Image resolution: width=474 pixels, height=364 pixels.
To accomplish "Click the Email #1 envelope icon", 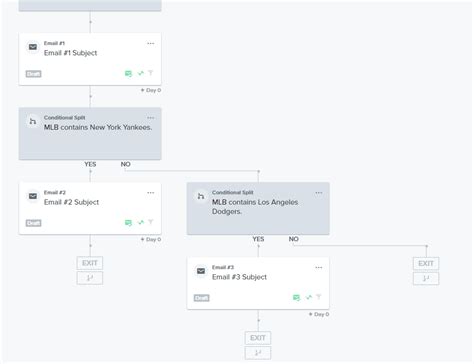I will click(x=33, y=47).
